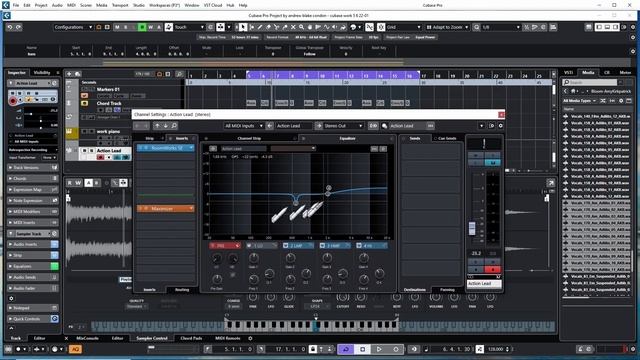Image resolution: width=640 pixels, height=360 pixels.
Task: Open the Studio menu
Action: (139, 5)
